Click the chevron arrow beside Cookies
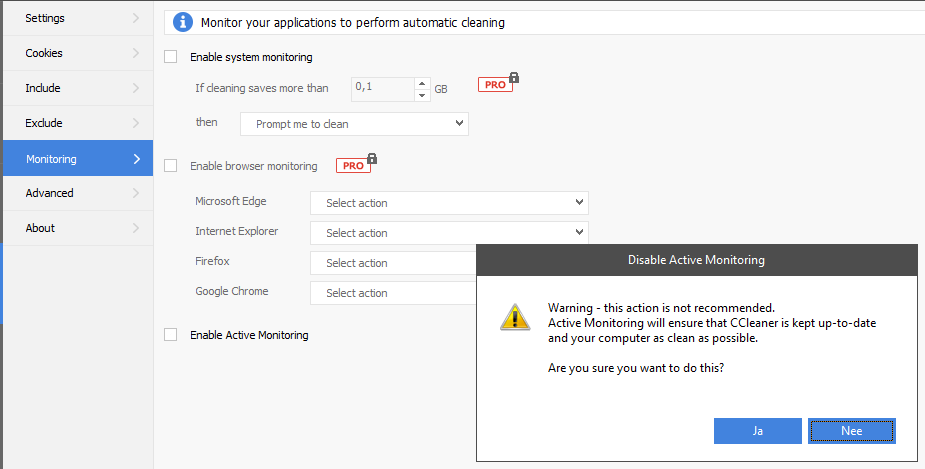The width and height of the screenshot is (925, 469). (x=136, y=53)
